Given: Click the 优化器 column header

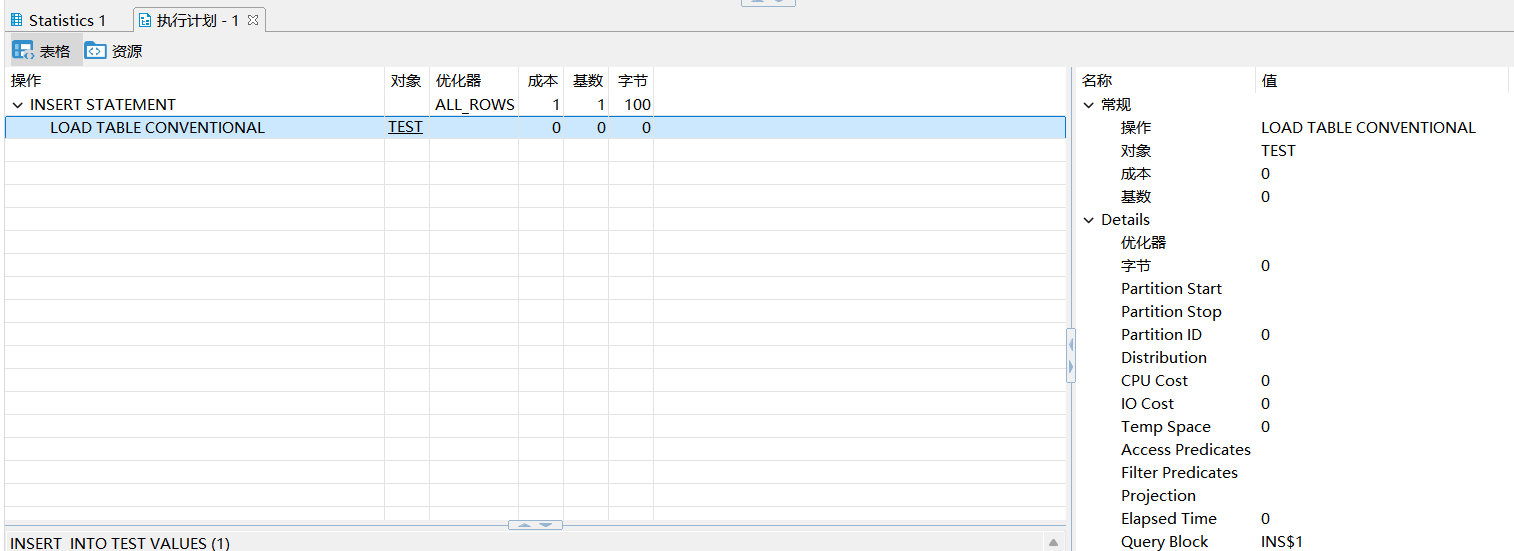Looking at the screenshot, I should [x=458, y=81].
